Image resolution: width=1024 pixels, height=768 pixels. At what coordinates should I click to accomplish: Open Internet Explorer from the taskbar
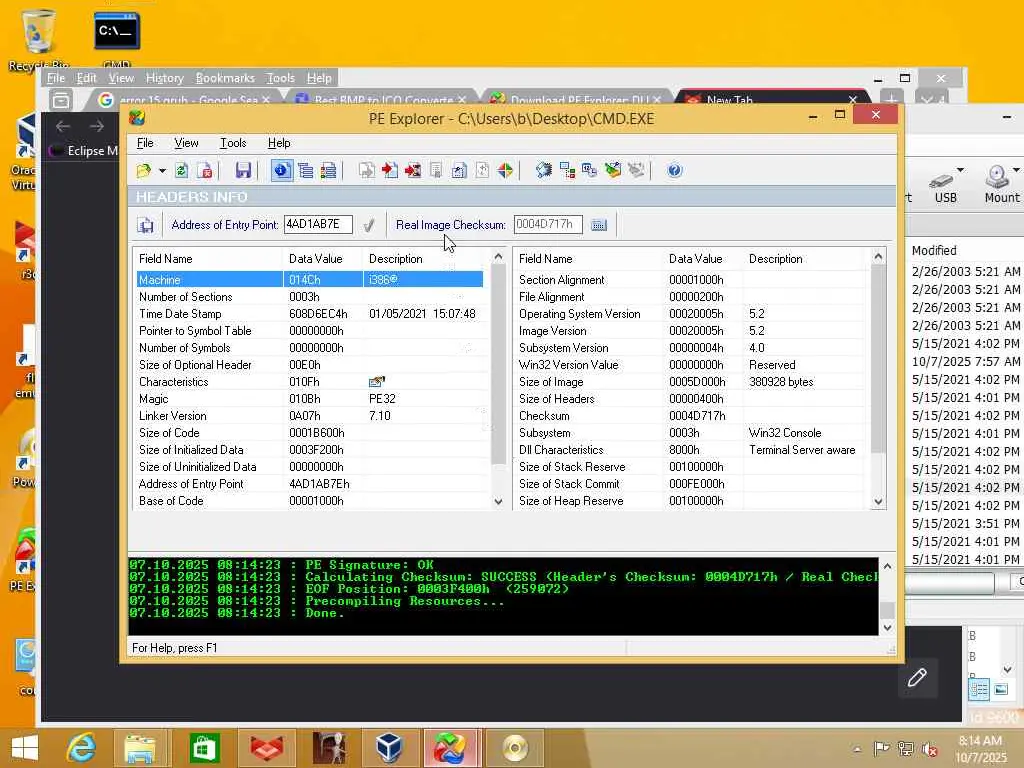click(81, 747)
